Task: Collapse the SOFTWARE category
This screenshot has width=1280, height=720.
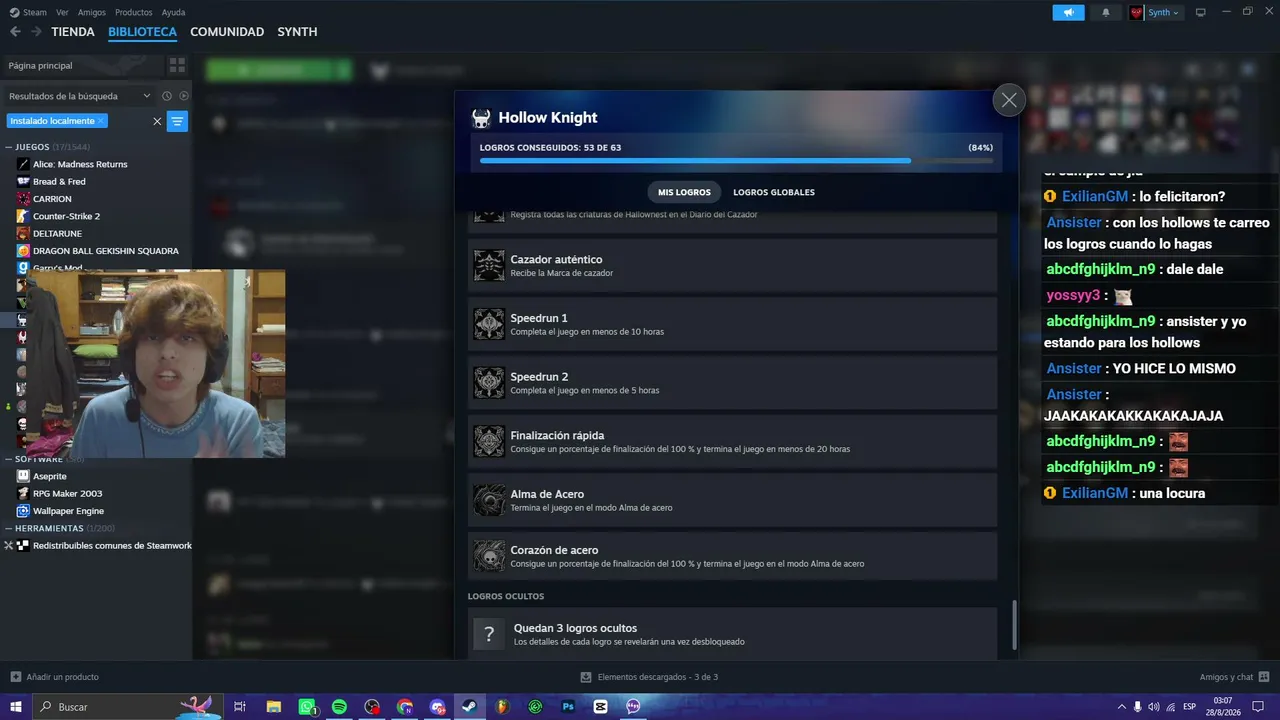Action: tap(8, 459)
